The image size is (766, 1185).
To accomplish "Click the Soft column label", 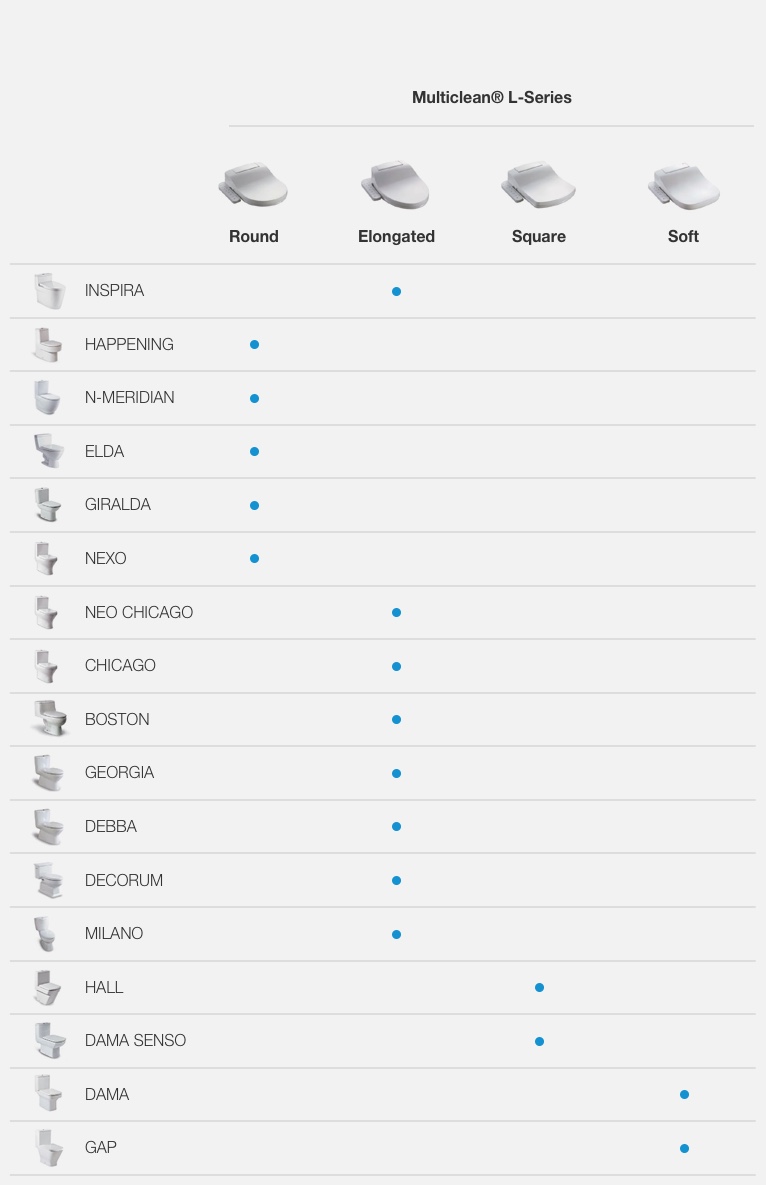I will (683, 237).
